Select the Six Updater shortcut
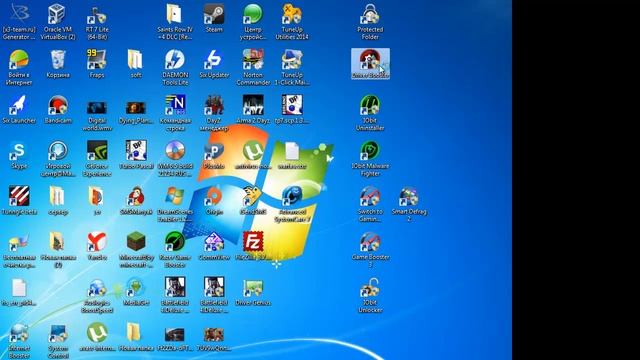The width and height of the screenshot is (640, 360). coord(214,64)
